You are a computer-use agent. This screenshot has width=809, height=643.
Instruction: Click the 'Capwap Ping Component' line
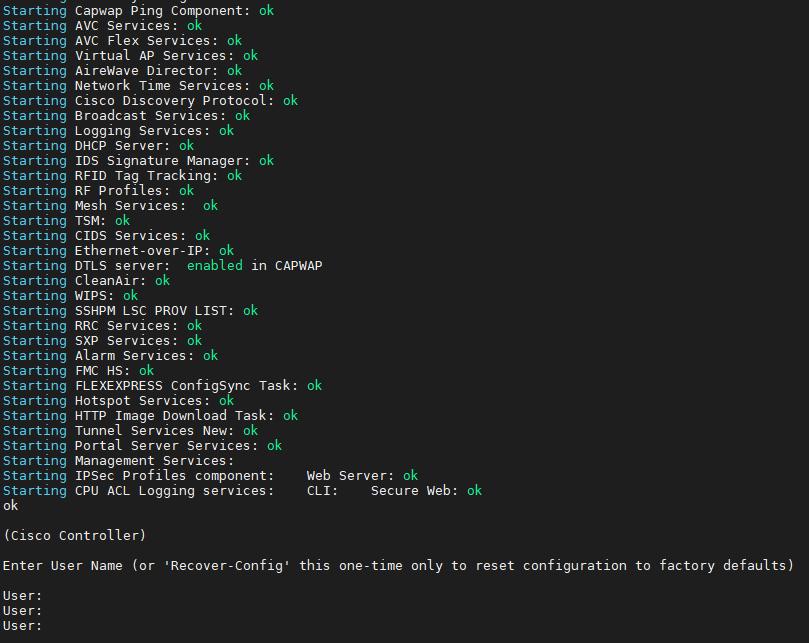[x=138, y=11]
